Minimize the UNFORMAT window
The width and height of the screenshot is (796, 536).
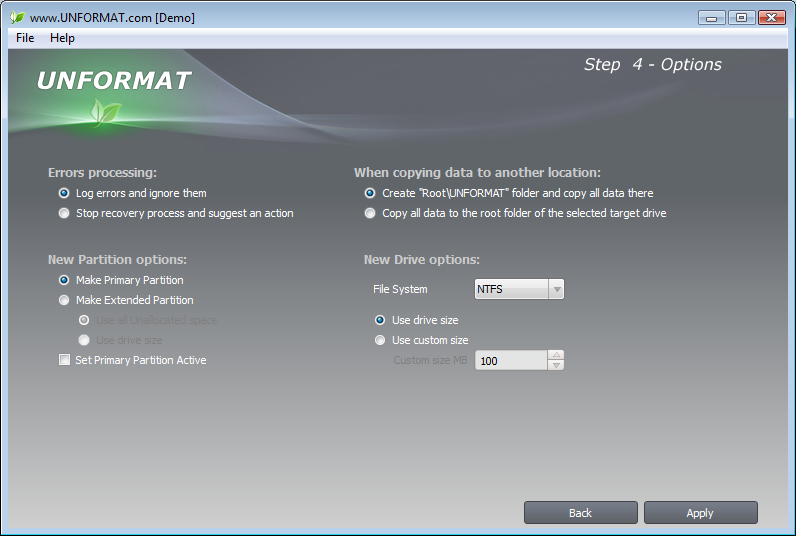point(711,18)
